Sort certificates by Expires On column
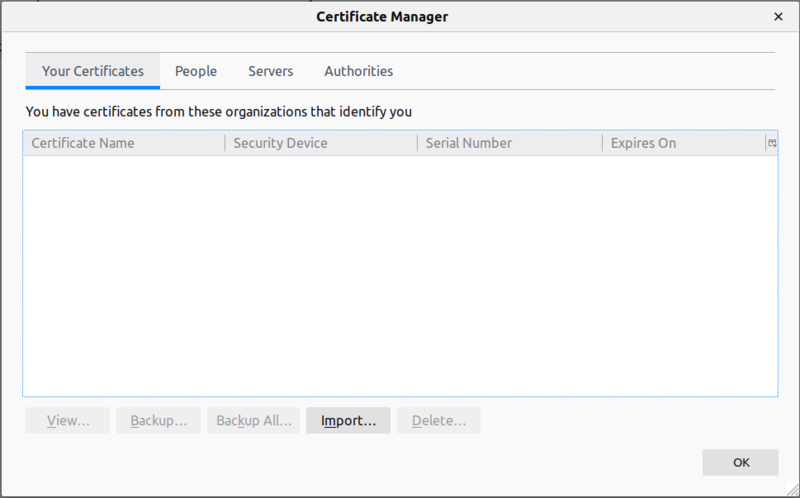800x498 pixels. point(682,143)
